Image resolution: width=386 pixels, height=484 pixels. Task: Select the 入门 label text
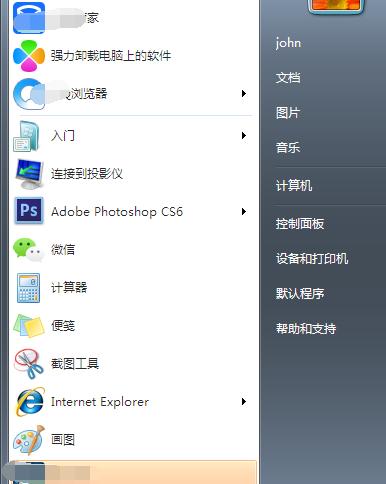pyautogui.click(x=63, y=136)
